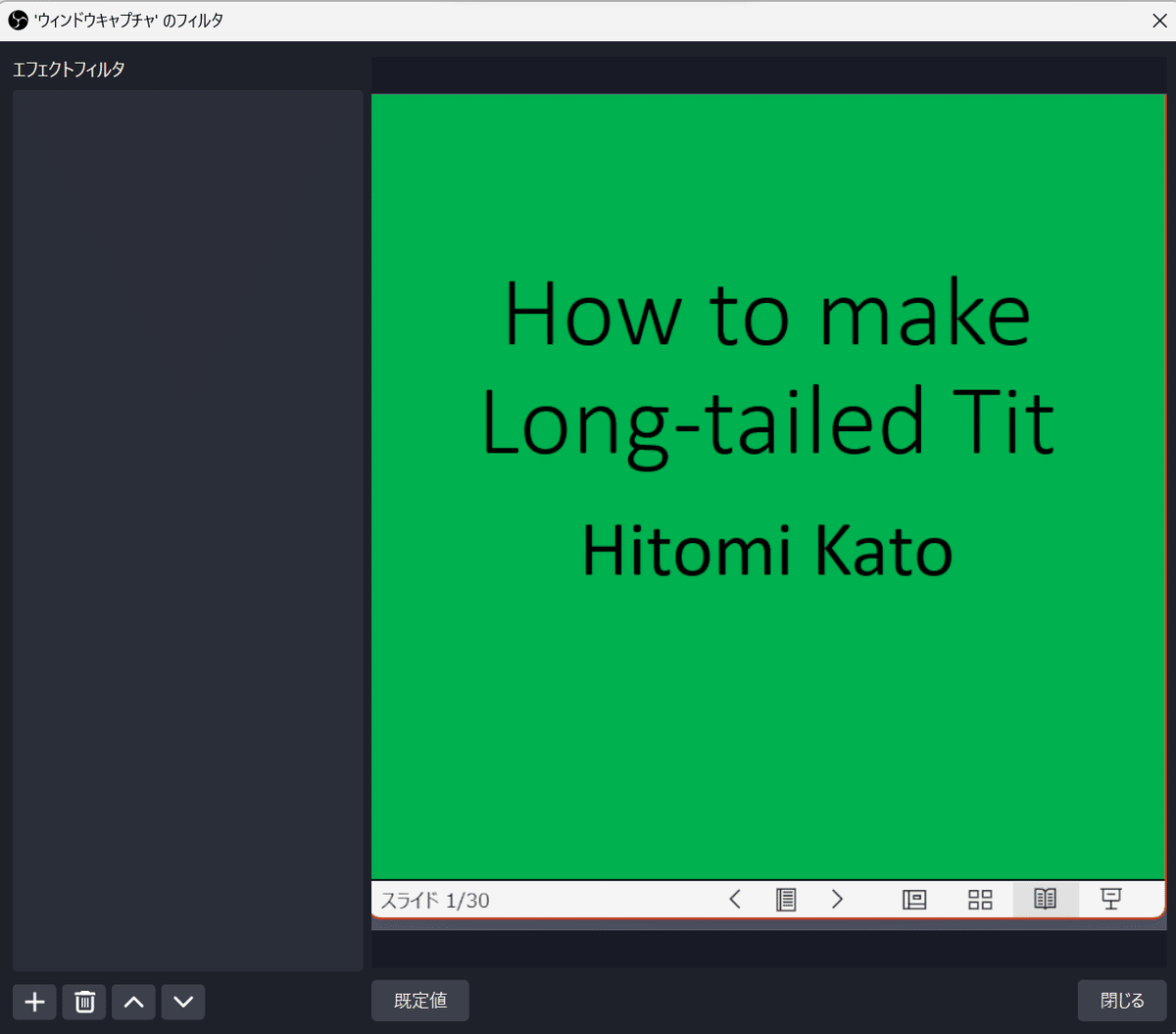Viewport: 1176px width, 1034px height.
Task: Go to previous slide arrow in preview
Action: tap(735, 899)
